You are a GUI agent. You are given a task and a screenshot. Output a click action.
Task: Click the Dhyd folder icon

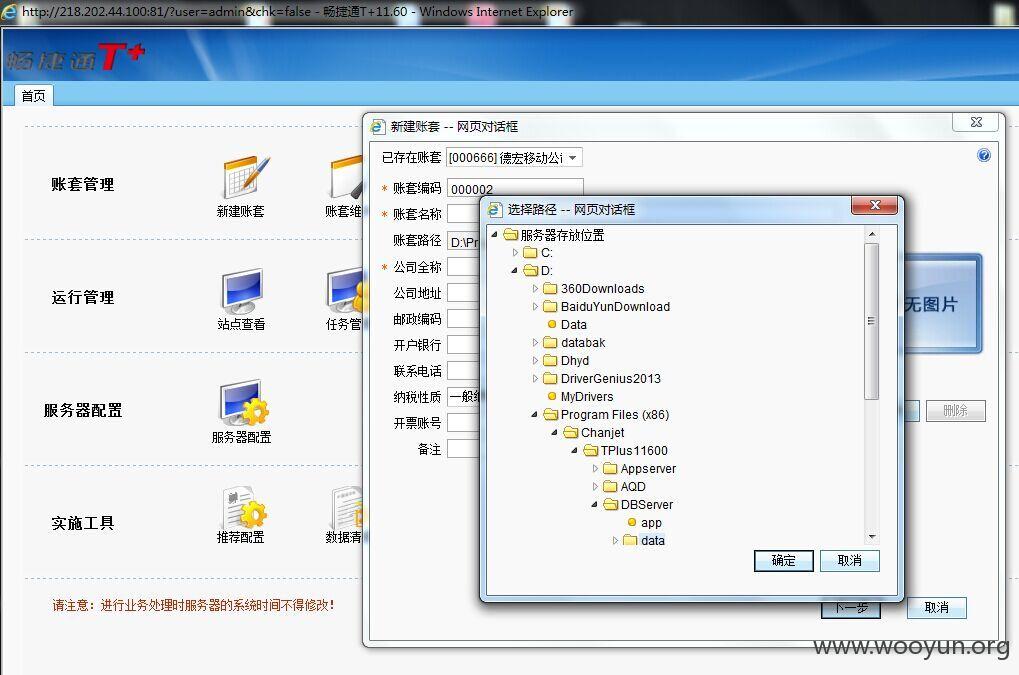point(550,361)
